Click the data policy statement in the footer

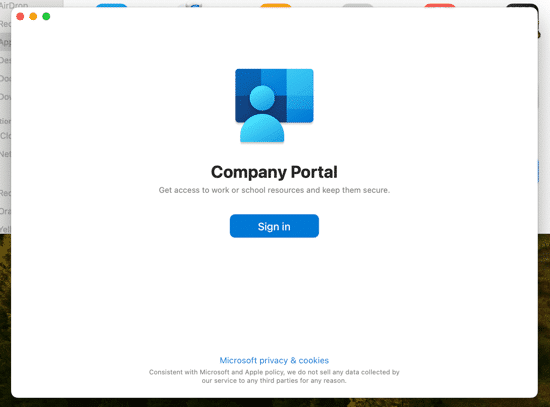[274, 376]
